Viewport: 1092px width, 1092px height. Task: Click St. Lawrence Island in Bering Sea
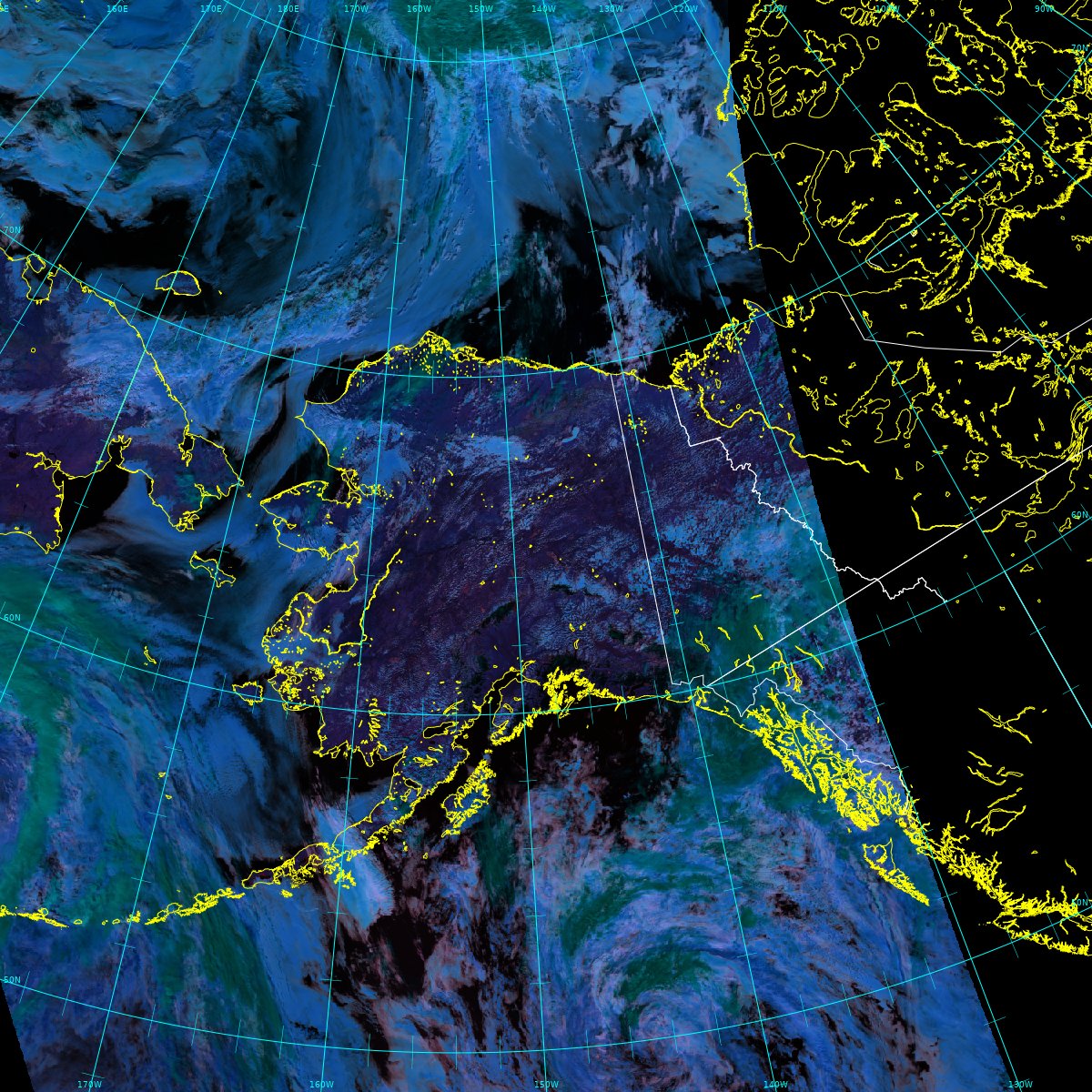click(x=214, y=566)
